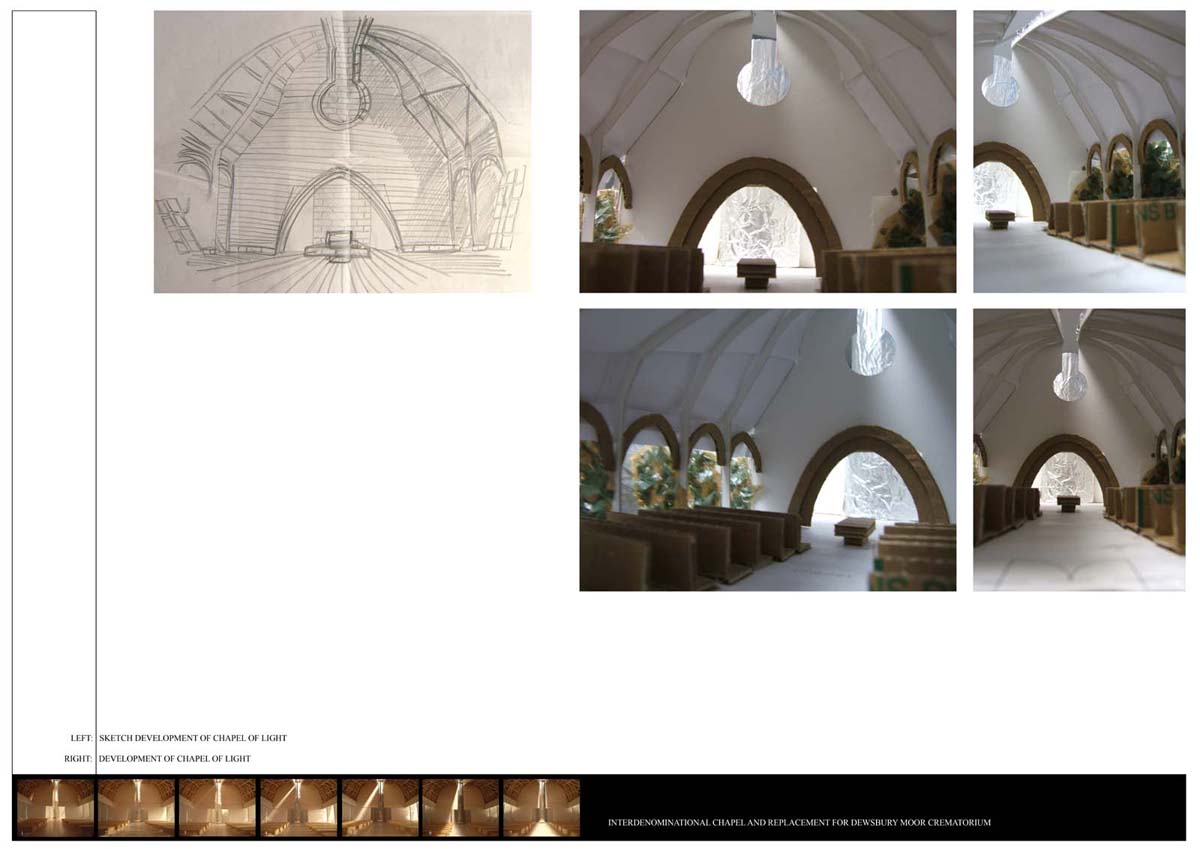Click the empty tall left margin column
The image size is (1200, 849).
[54, 380]
